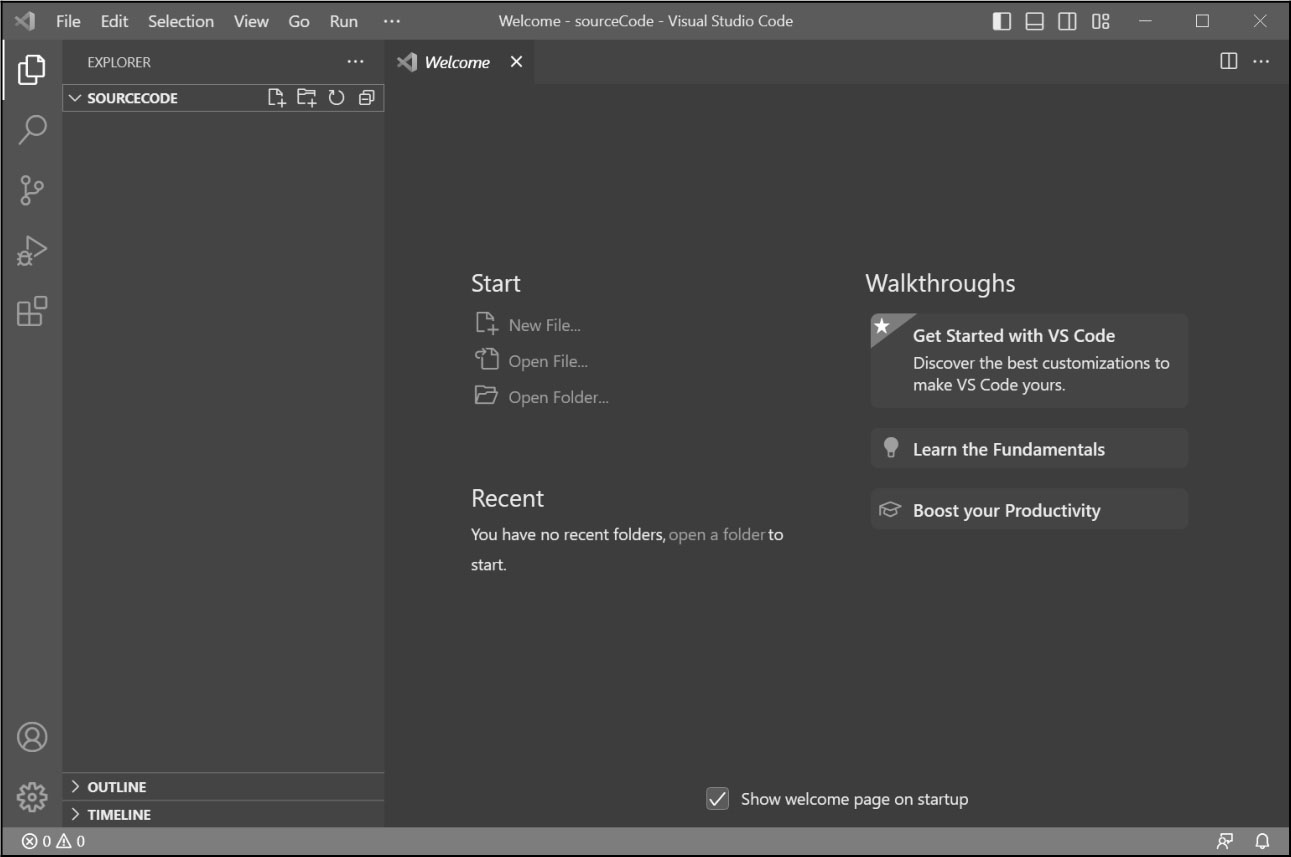Toggle the bottom panel layout icon

1035,21
